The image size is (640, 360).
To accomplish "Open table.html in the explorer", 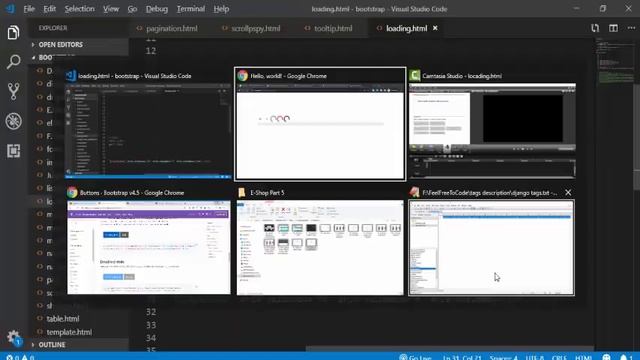I will pyautogui.click(x=62, y=319).
